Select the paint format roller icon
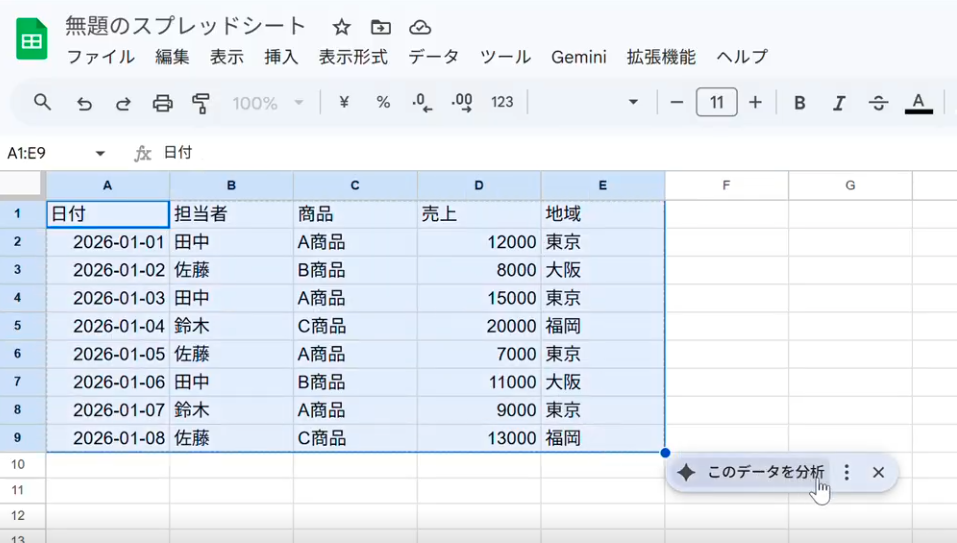Viewport: 957px width, 543px height. point(201,103)
